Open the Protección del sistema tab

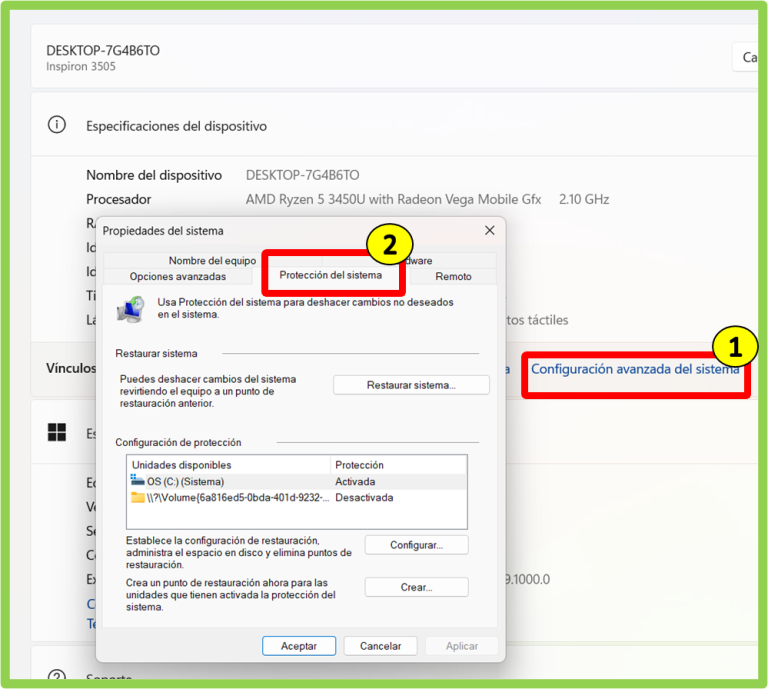pos(330,275)
